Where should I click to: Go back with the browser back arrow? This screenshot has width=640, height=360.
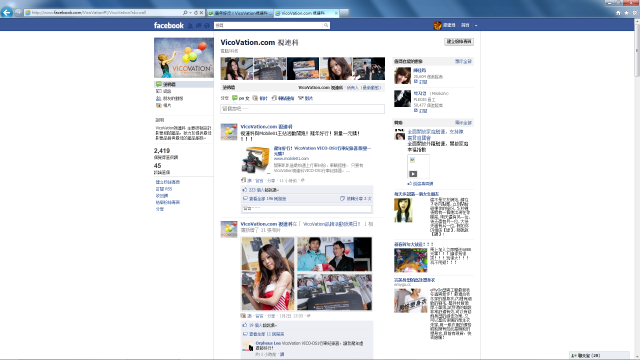[7, 13]
